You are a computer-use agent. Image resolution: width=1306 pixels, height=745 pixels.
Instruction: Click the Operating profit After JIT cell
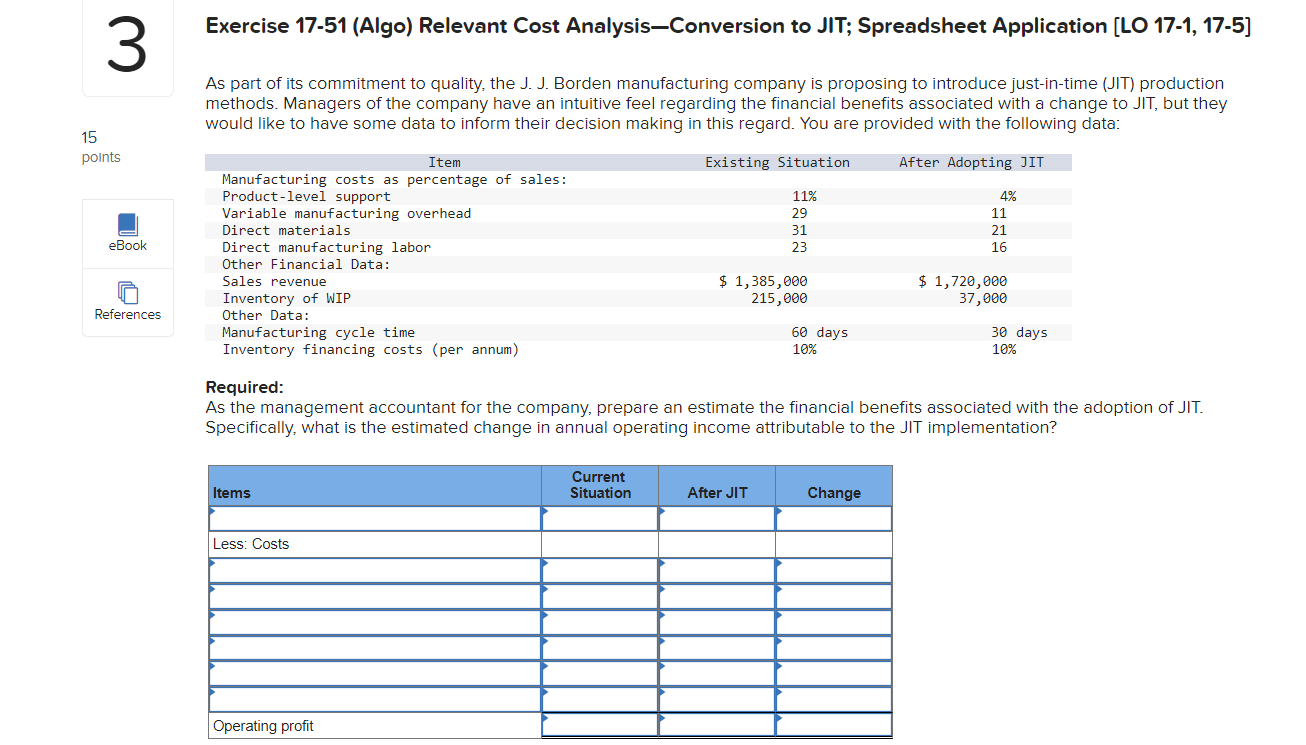(x=715, y=722)
